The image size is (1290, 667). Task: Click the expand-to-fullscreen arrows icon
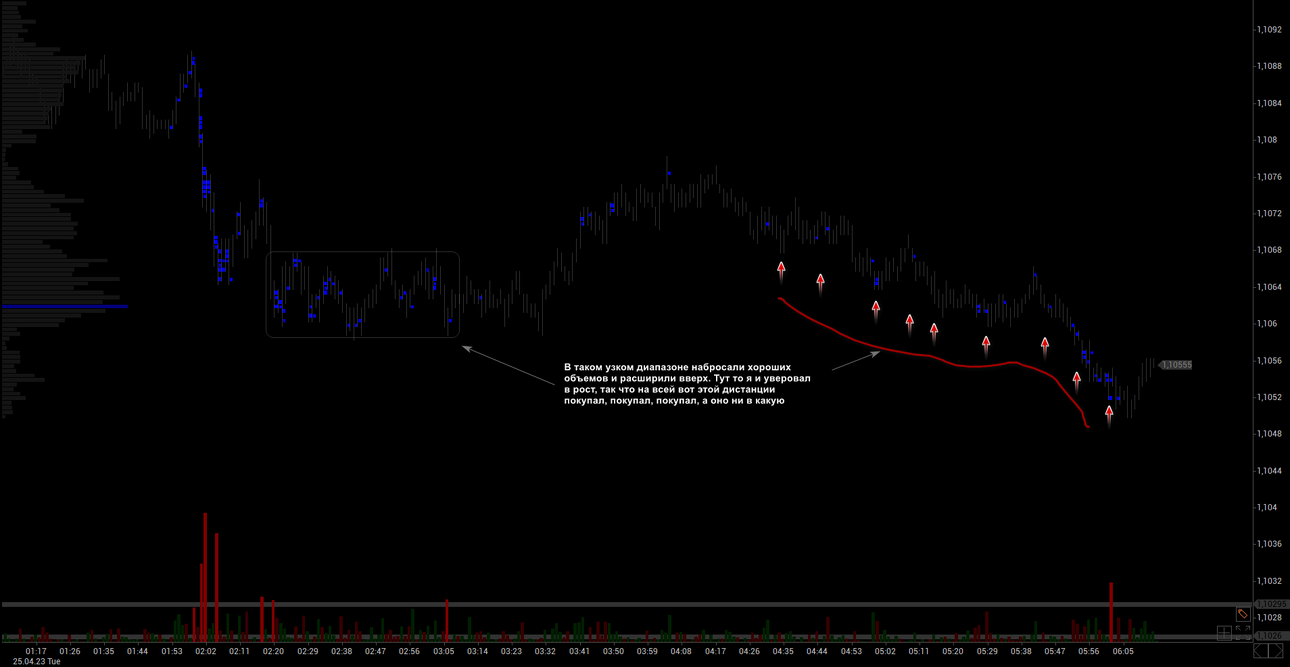[x=1243, y=633]
